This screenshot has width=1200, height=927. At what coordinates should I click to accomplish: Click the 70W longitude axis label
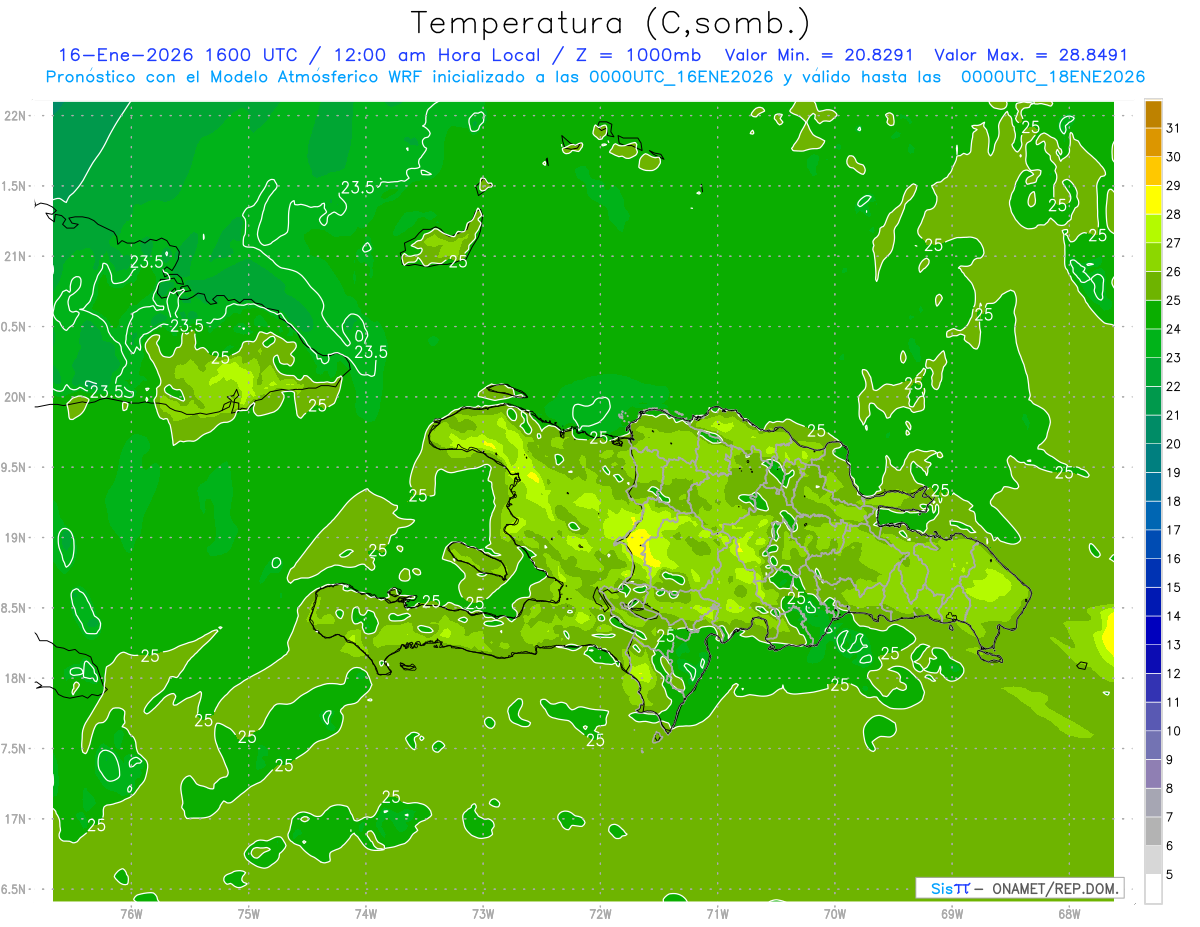point(835,913)
